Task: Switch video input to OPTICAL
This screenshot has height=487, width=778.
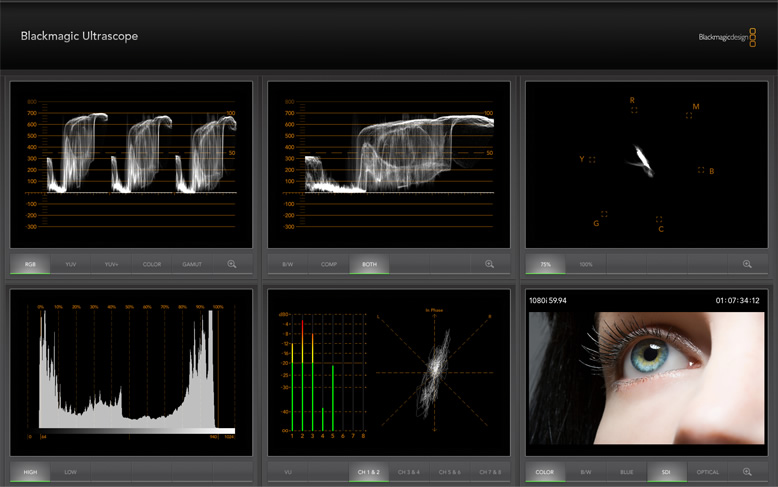Action: coord(707,471)
